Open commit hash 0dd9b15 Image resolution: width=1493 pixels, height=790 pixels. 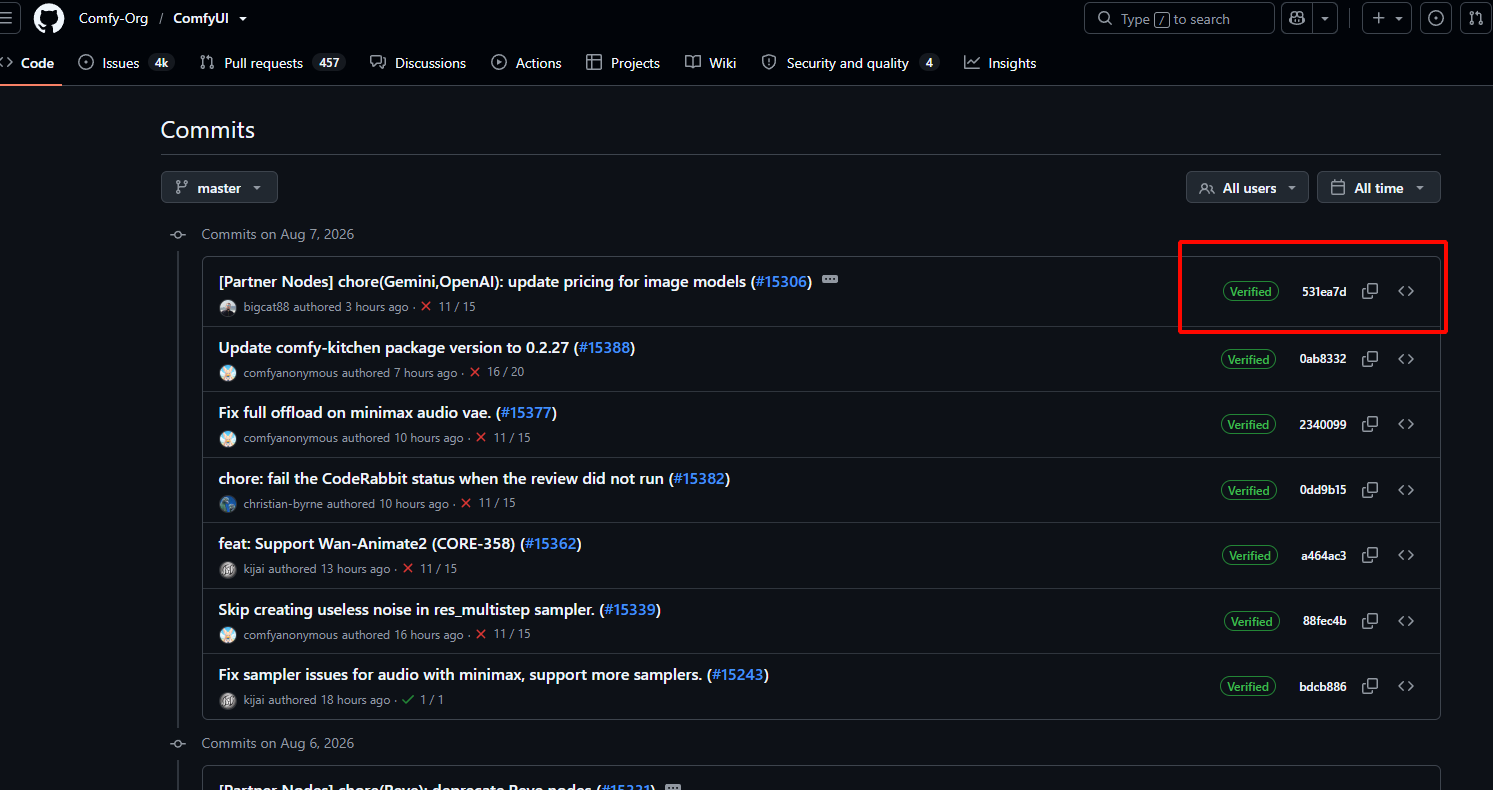click(x=1323, y=490)
